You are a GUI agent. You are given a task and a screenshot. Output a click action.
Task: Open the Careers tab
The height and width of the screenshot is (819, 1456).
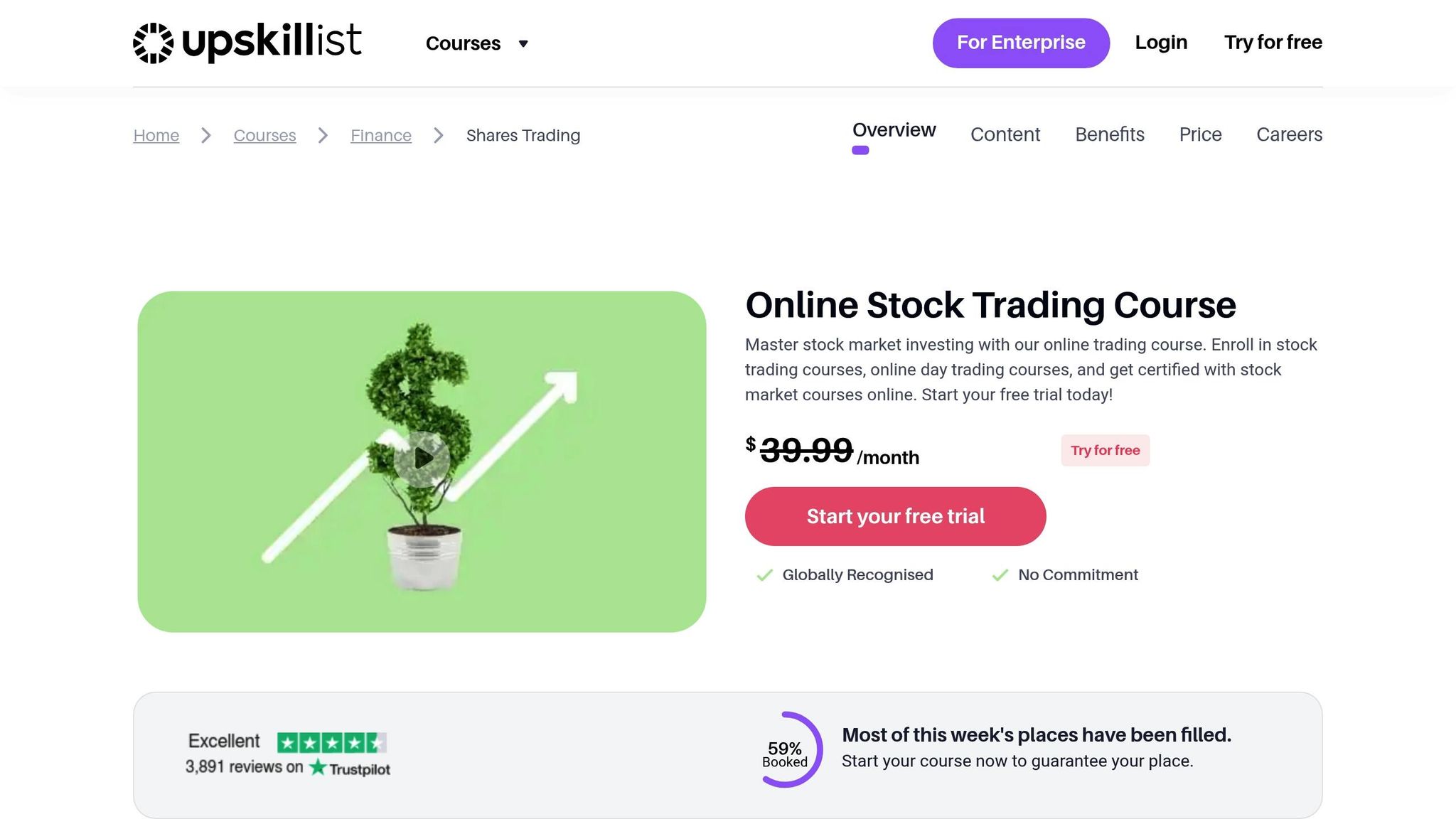click(x=1289, y=134)
